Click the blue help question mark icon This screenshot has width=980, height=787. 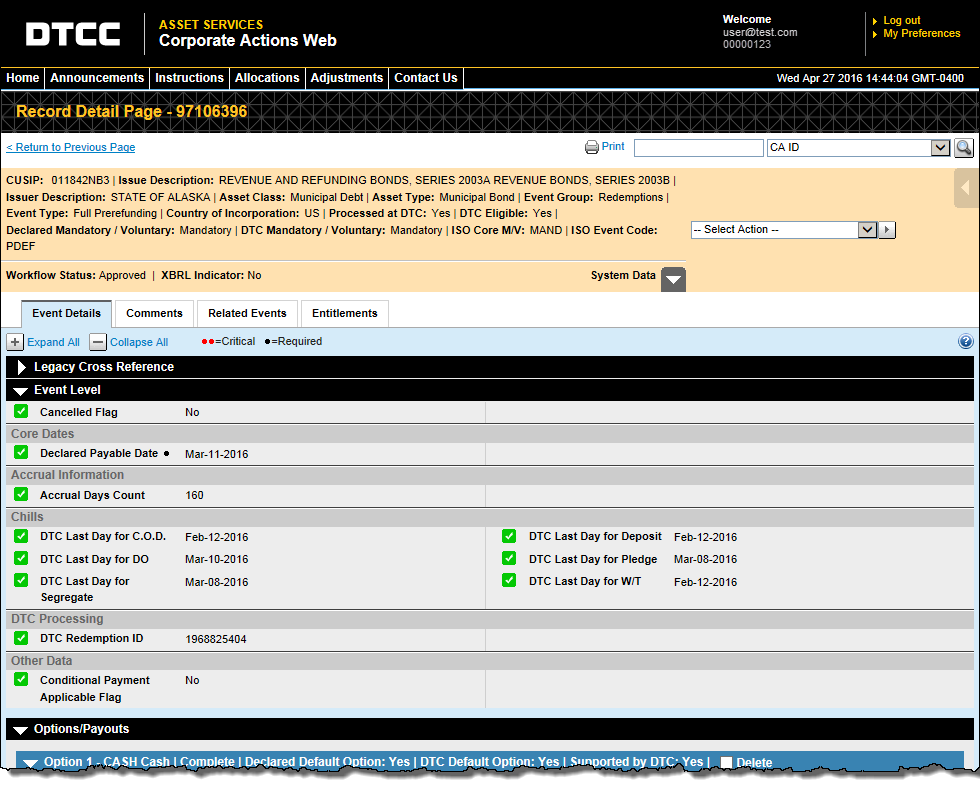coord(965,342)
